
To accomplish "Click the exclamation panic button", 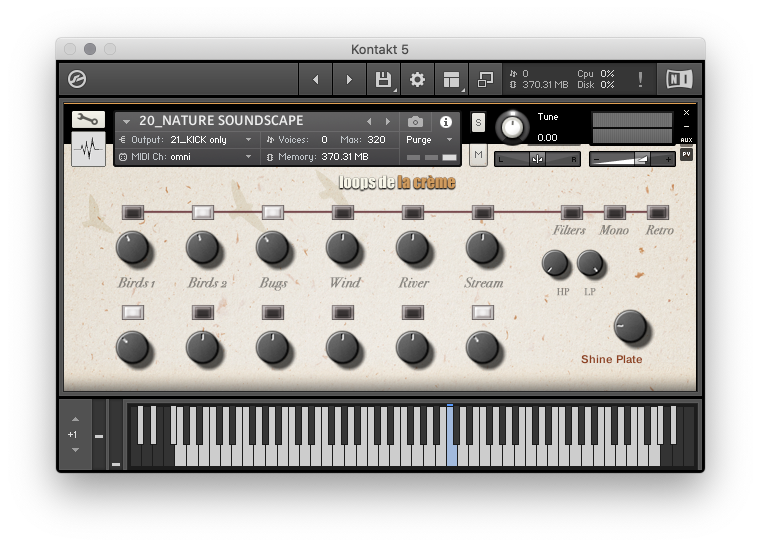I will 640,79.
